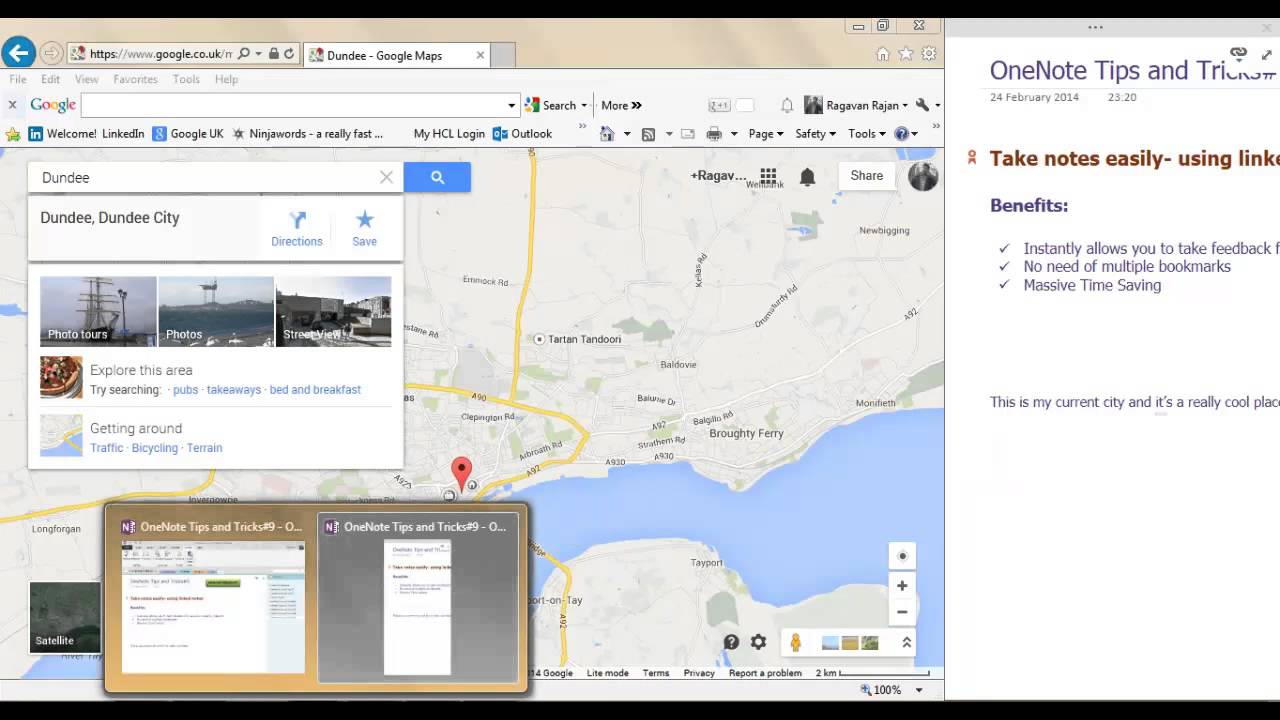This screenshot has height=720, width=1280.
Task: Click the Pegman Street View icon
Action: click(x=795, y=642)
